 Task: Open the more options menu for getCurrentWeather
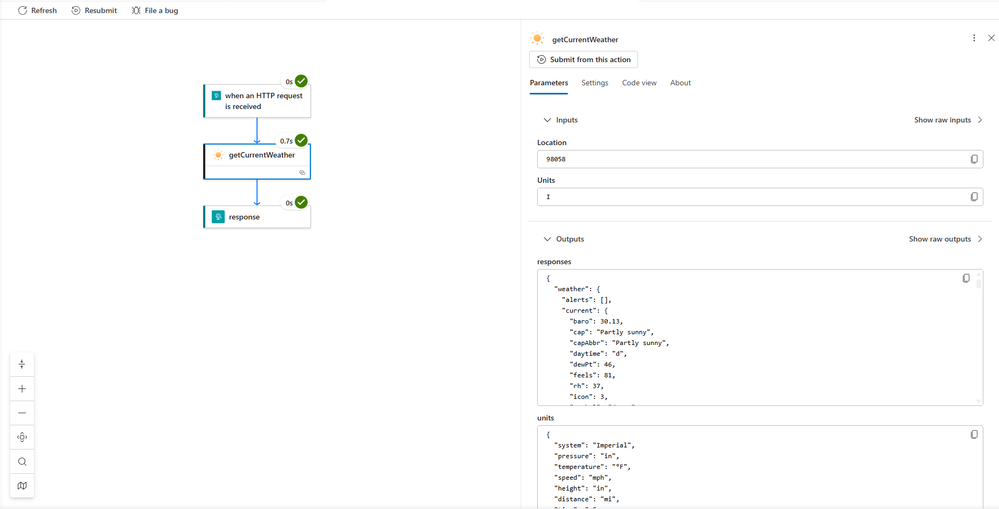tap(974, 38)
